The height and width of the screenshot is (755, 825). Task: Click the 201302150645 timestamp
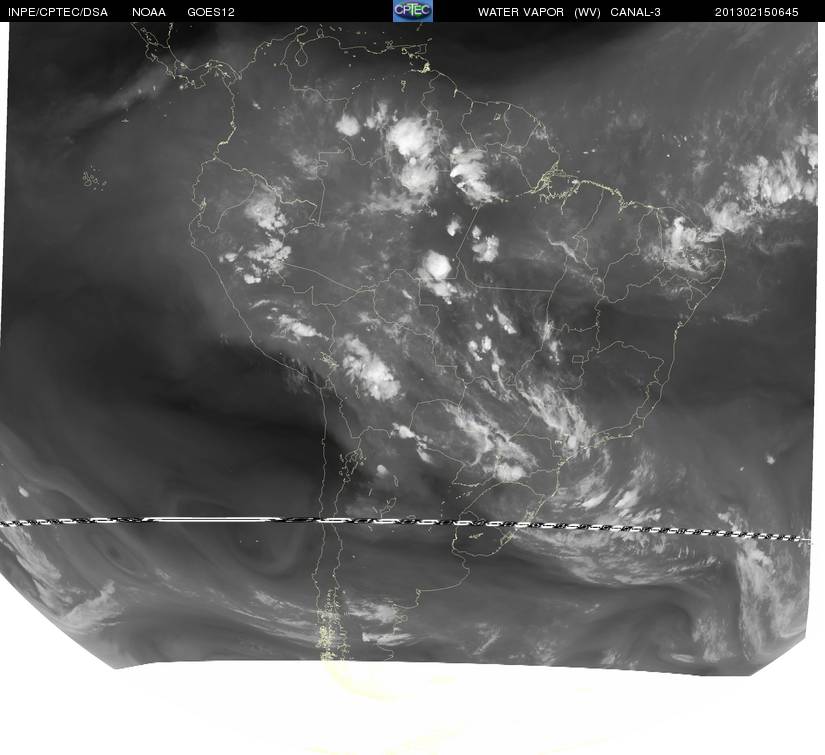[756, 12]
